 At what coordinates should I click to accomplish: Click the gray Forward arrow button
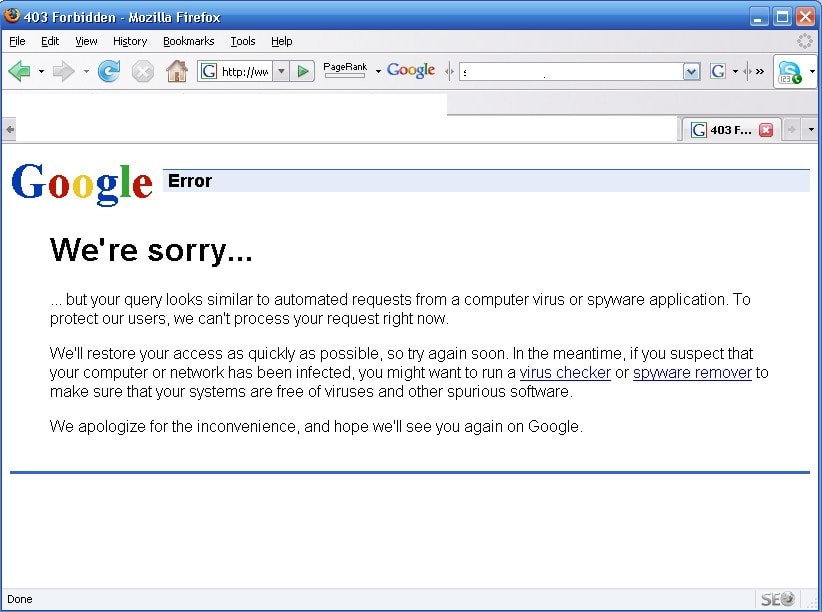(63, 71)
